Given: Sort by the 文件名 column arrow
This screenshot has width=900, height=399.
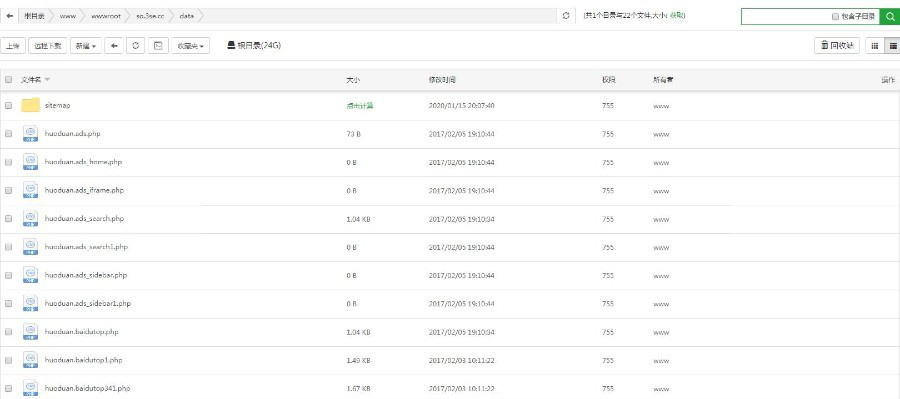Looking at the screenshot, I should click(47, 80).
